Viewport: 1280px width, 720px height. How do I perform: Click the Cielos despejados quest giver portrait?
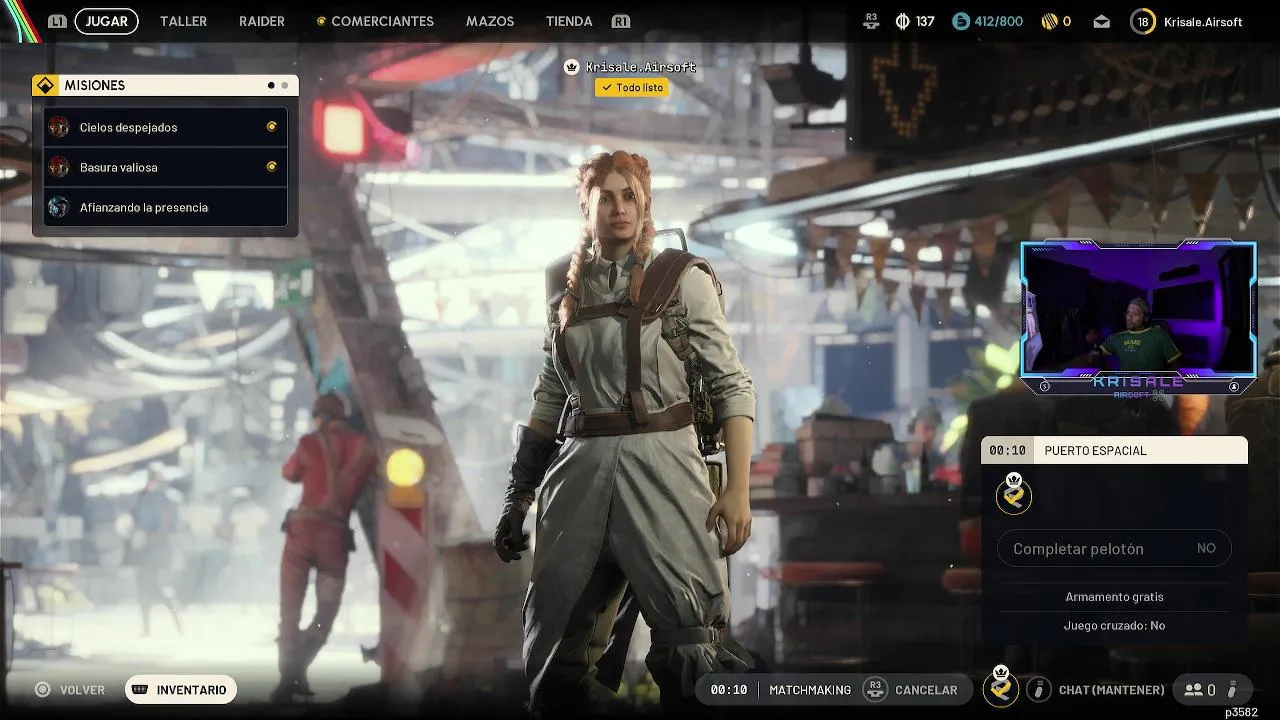59,127
